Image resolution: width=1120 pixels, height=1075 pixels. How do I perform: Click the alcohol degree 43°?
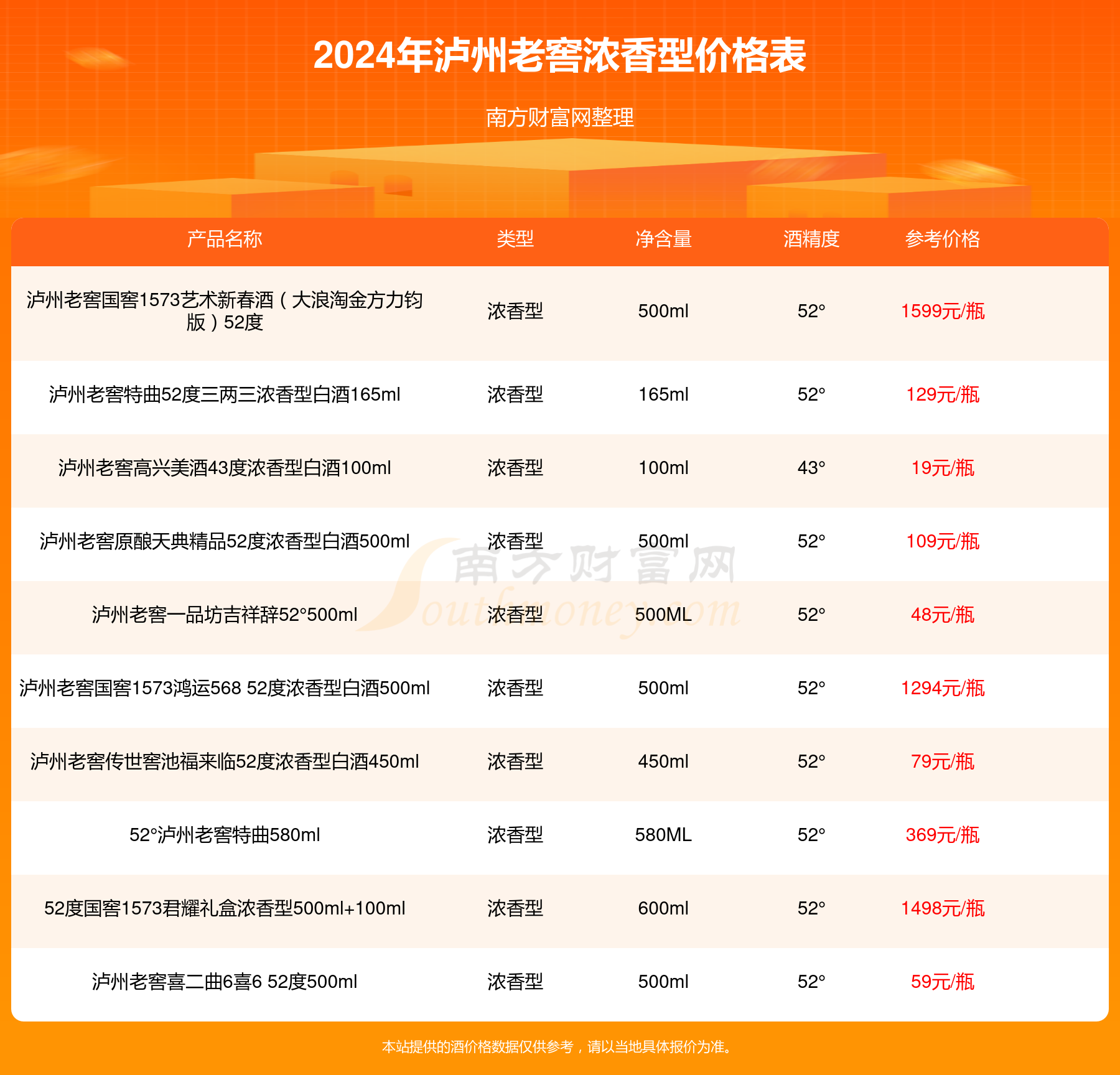(811, 468)
